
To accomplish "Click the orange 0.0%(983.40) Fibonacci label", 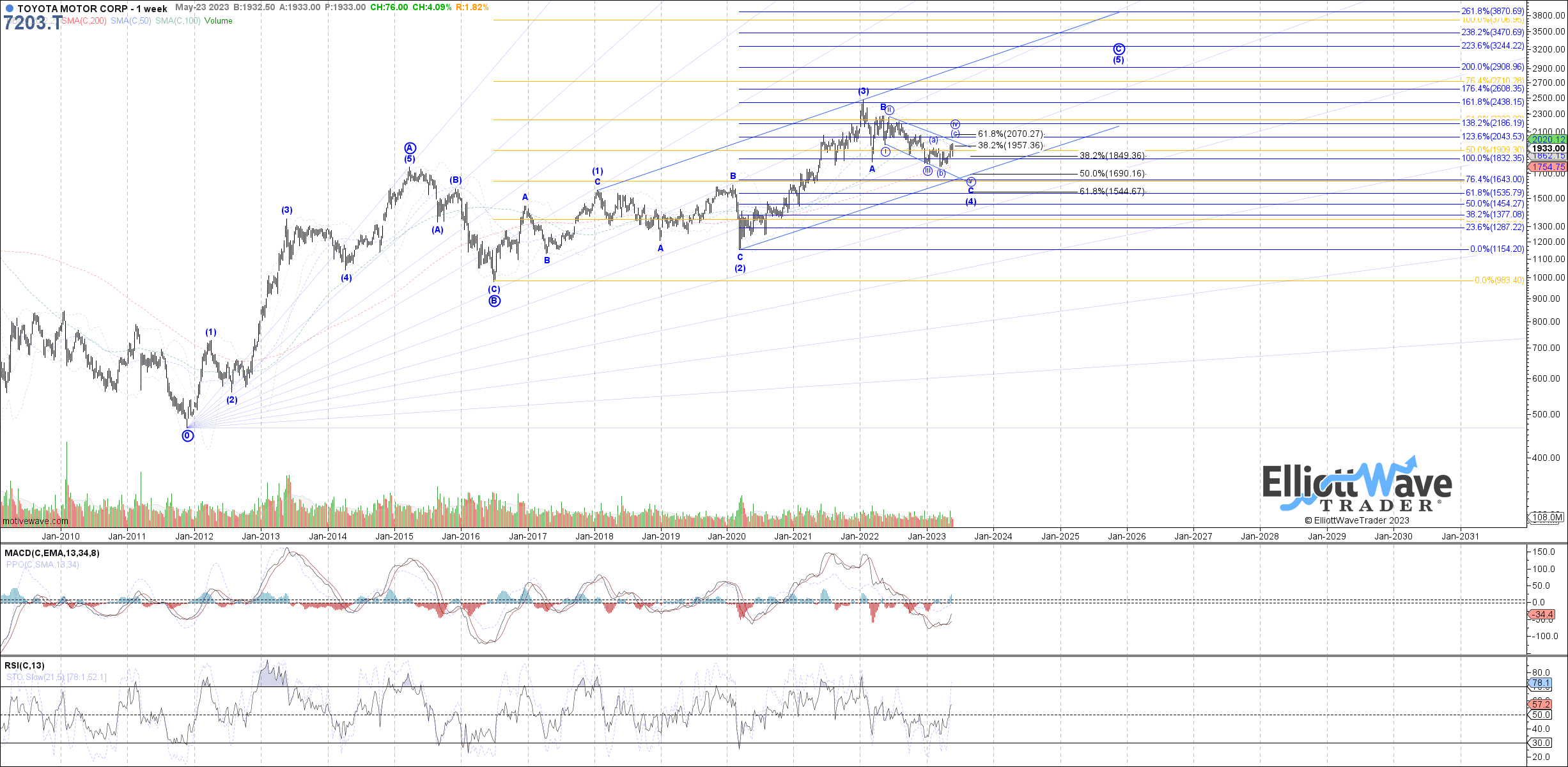I will [1499, 281].
